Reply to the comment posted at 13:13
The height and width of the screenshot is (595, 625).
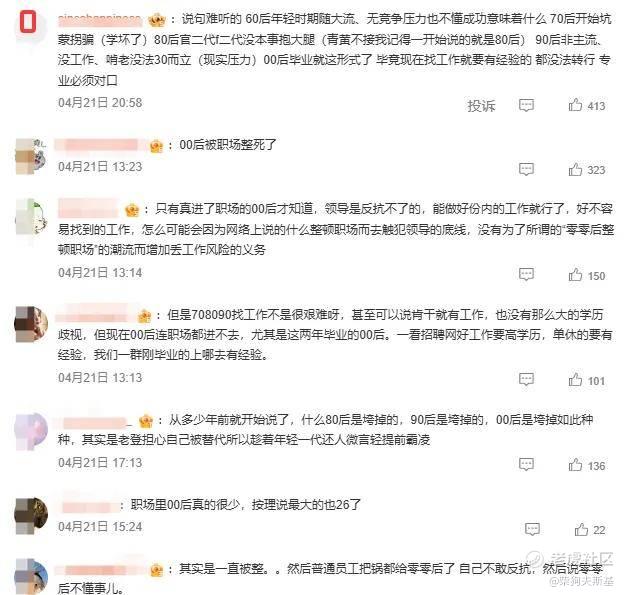tap(526, 379)
